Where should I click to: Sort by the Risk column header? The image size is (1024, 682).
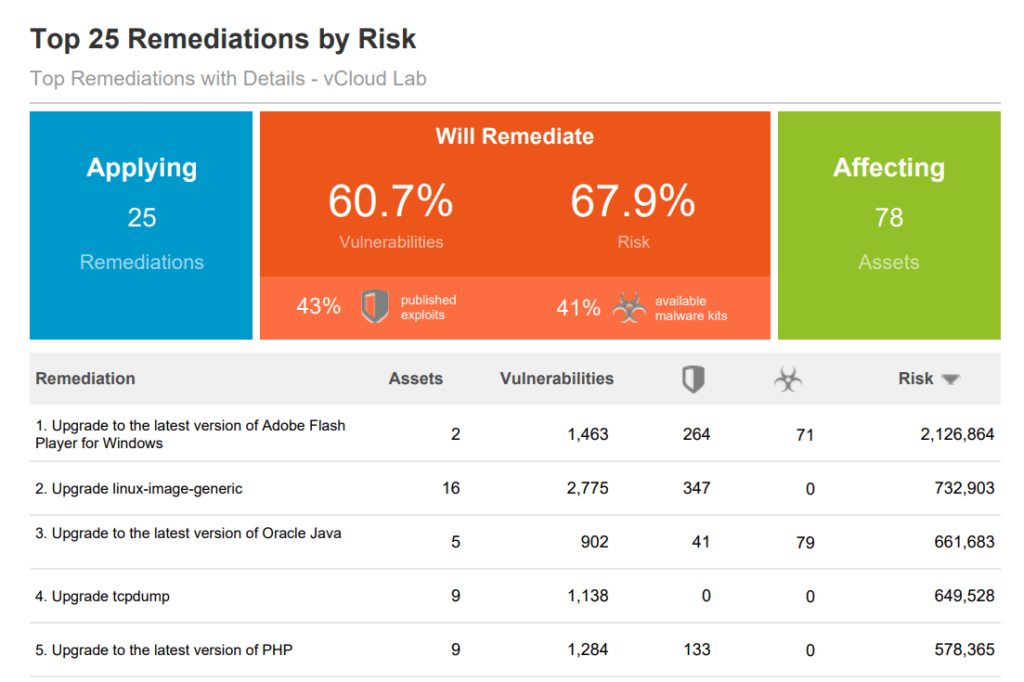pyautogui.click(x=915, y=379)
